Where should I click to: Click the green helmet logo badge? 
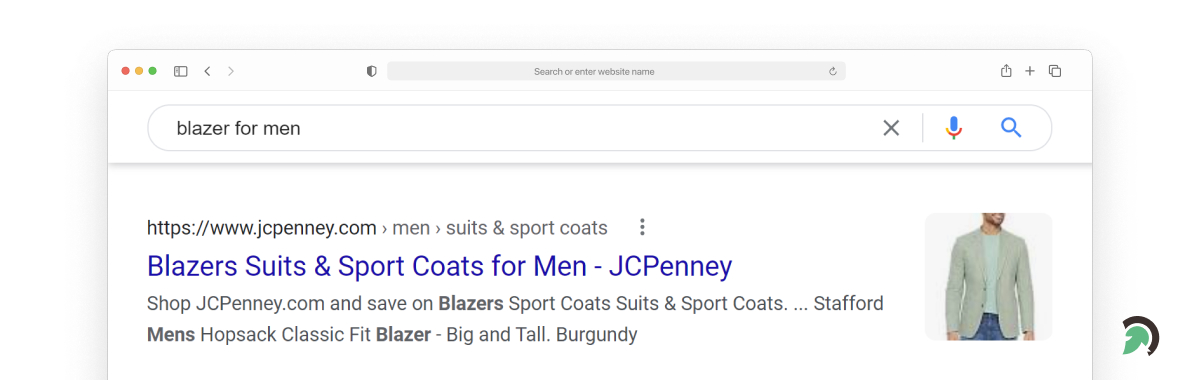1140,336
